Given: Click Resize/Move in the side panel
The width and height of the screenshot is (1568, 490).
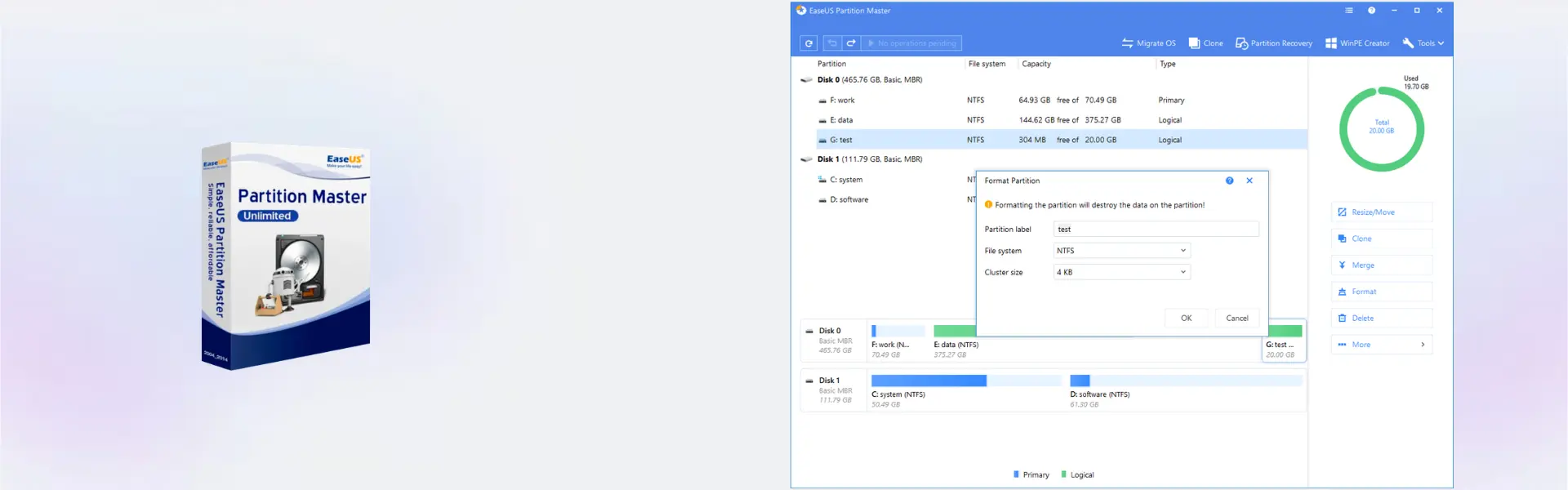Looking at the screenshot, I should coord(1382,212).
